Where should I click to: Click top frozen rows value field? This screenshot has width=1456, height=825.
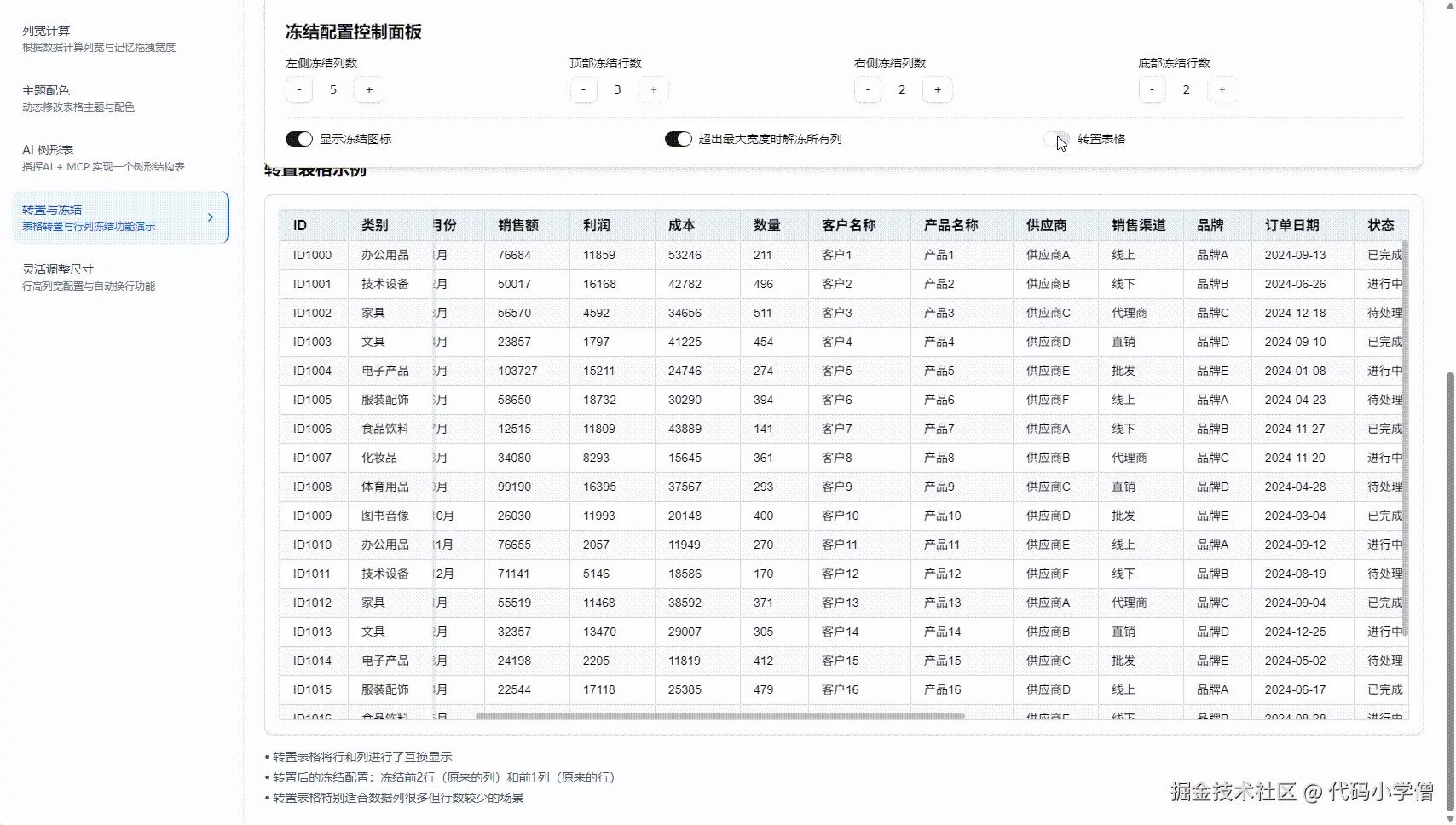coord(618,89)
